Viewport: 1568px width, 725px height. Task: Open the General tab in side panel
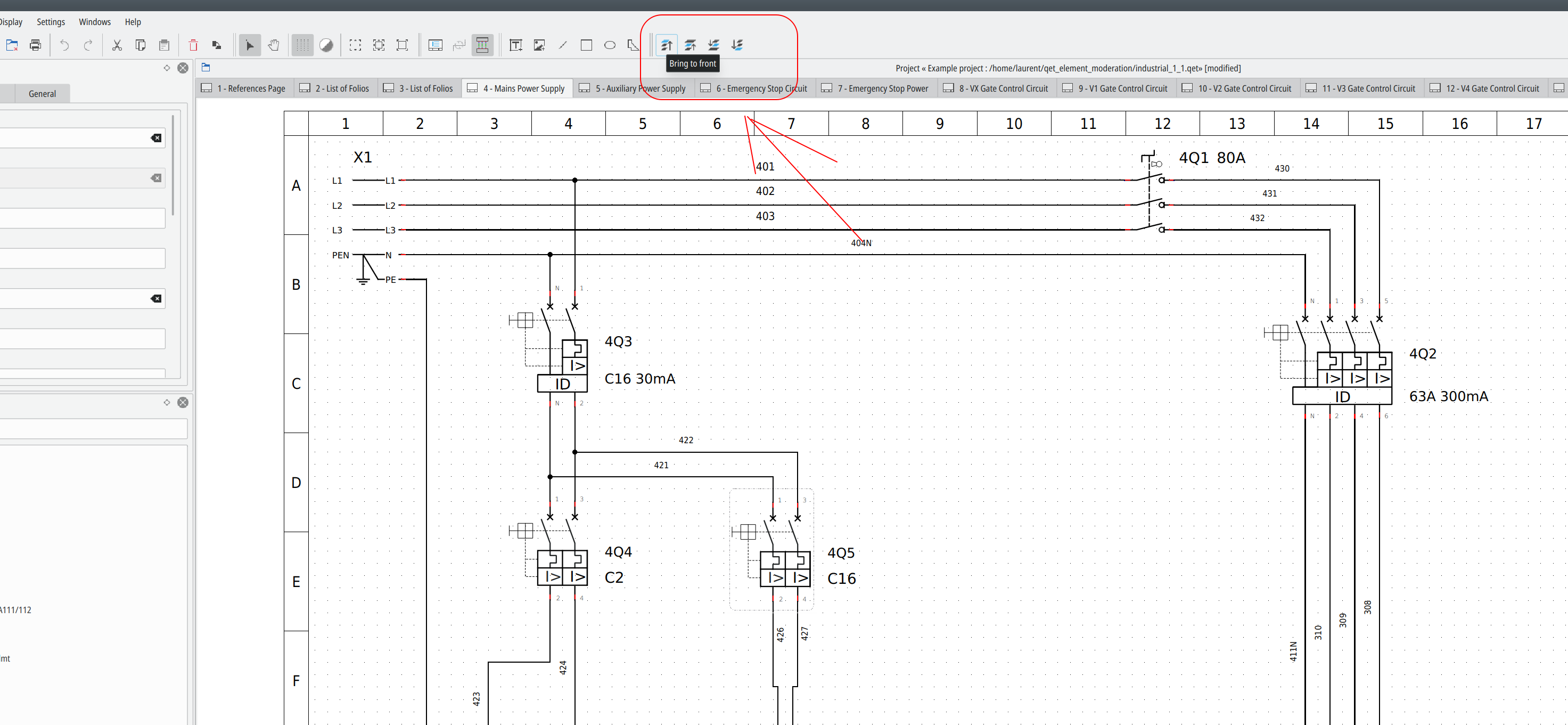click(x=42, y=94)
